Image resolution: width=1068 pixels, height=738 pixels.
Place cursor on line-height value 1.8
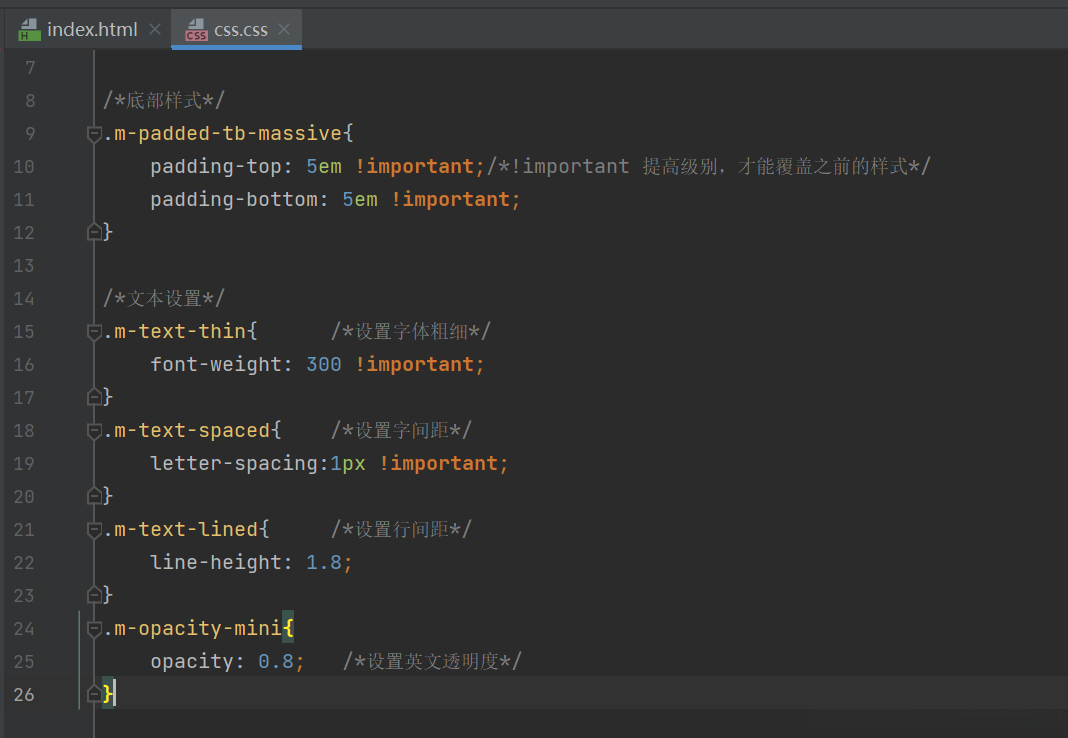point(324,563)
